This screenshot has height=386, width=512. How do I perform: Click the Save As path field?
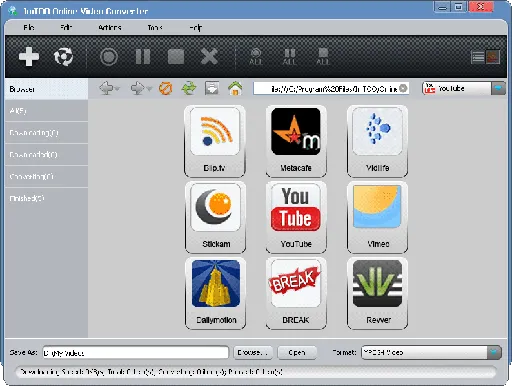[x=135, y=352]
